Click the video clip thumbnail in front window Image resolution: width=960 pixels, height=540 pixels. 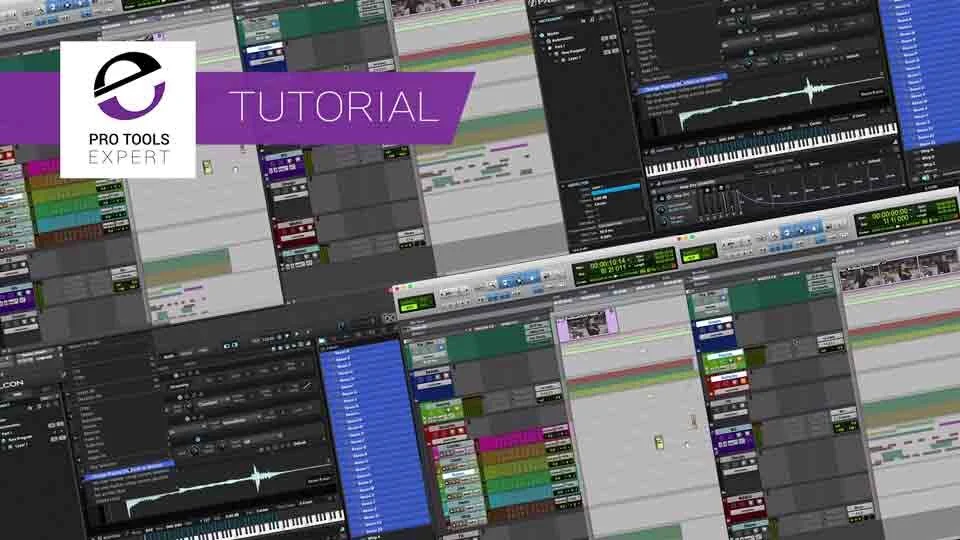(588, 324)
